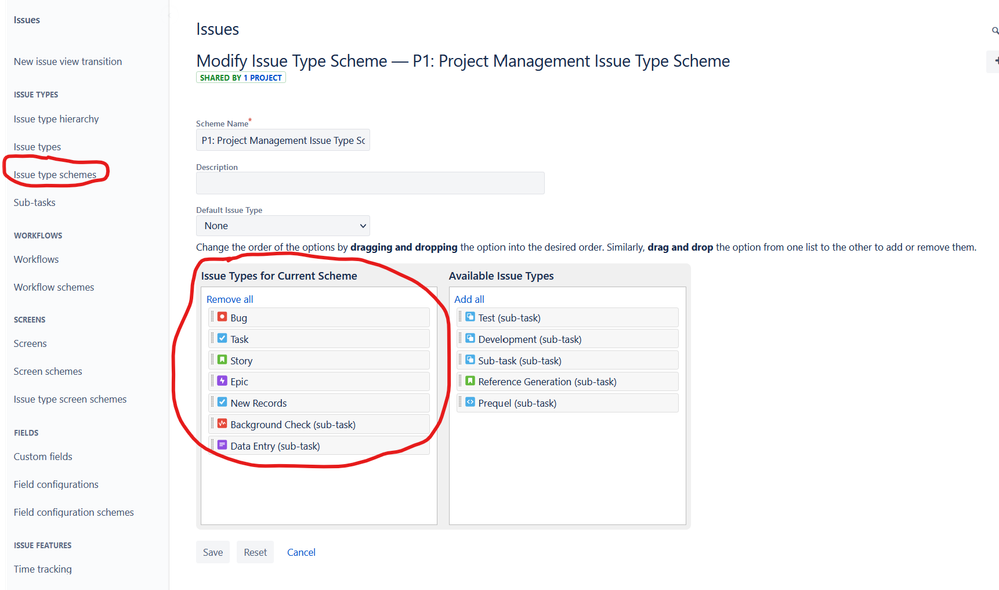Image resolution: width=999 pixels, height=590 pixels.
Task: Click the search magnifier icon at top right
Action: point(995,31)
